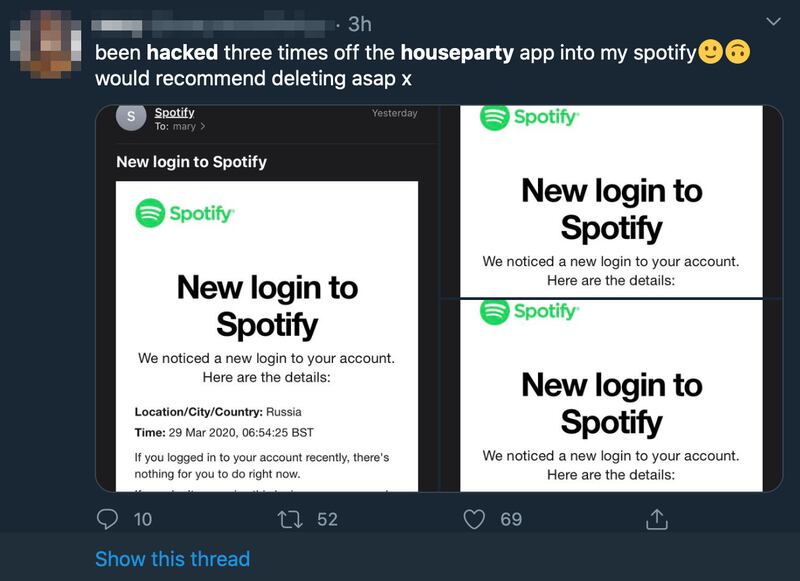The width and height of the screenshot is (800, 581).
Task: Open the top-right Spotify login image
Action: [x=611, y=201]
